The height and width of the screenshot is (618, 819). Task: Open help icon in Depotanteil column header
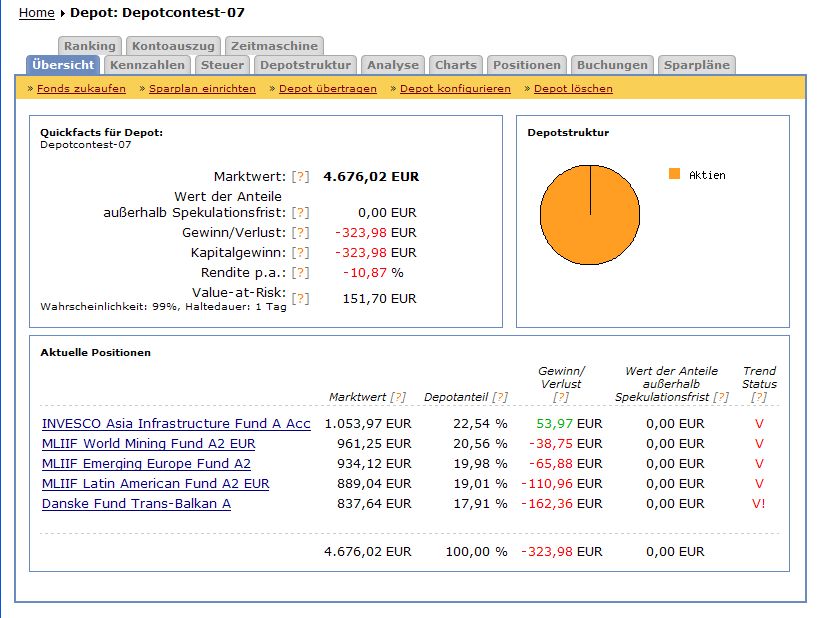click(x=498, y=397)
